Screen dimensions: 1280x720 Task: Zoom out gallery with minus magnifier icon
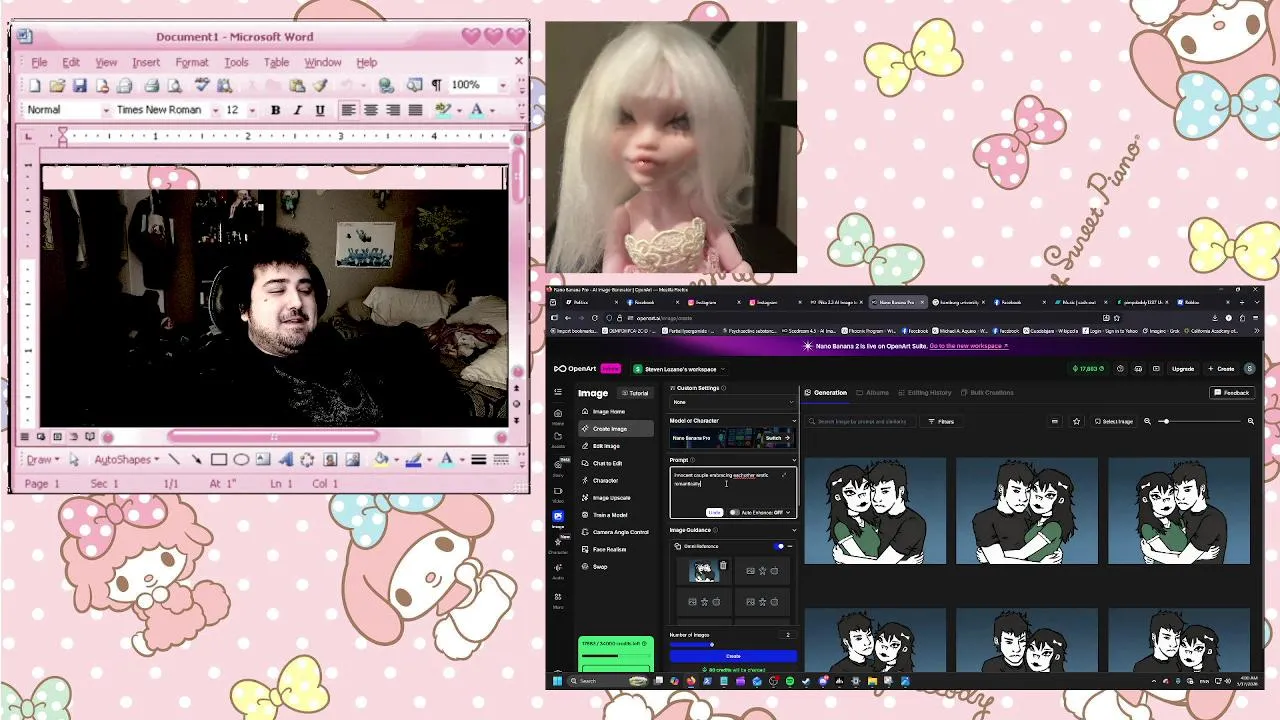pyautogui.click(x=1147, y=421)
